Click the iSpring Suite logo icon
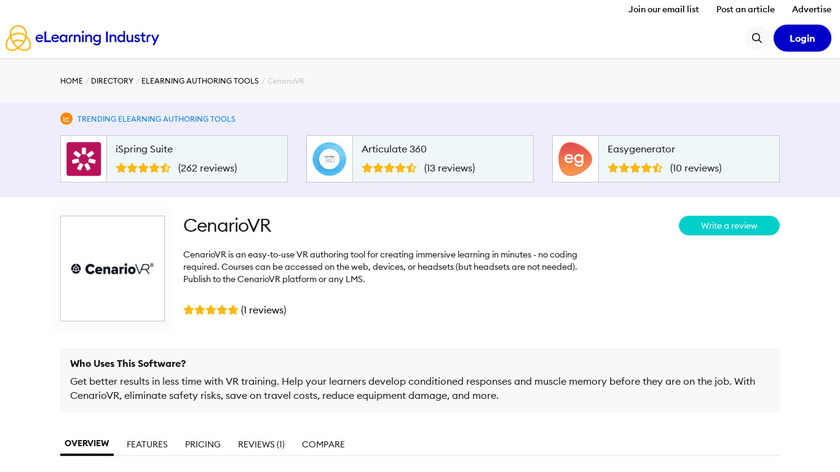Image resolution: width=840 pixels, height=472 pixels. [x=84, y=159]
